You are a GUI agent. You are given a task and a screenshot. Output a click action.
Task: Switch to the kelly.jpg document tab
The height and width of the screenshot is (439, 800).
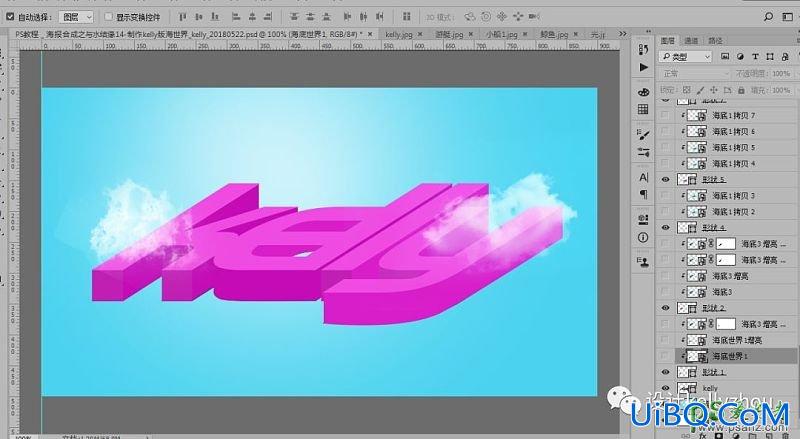pyautogui.click(x=398, y=34)
